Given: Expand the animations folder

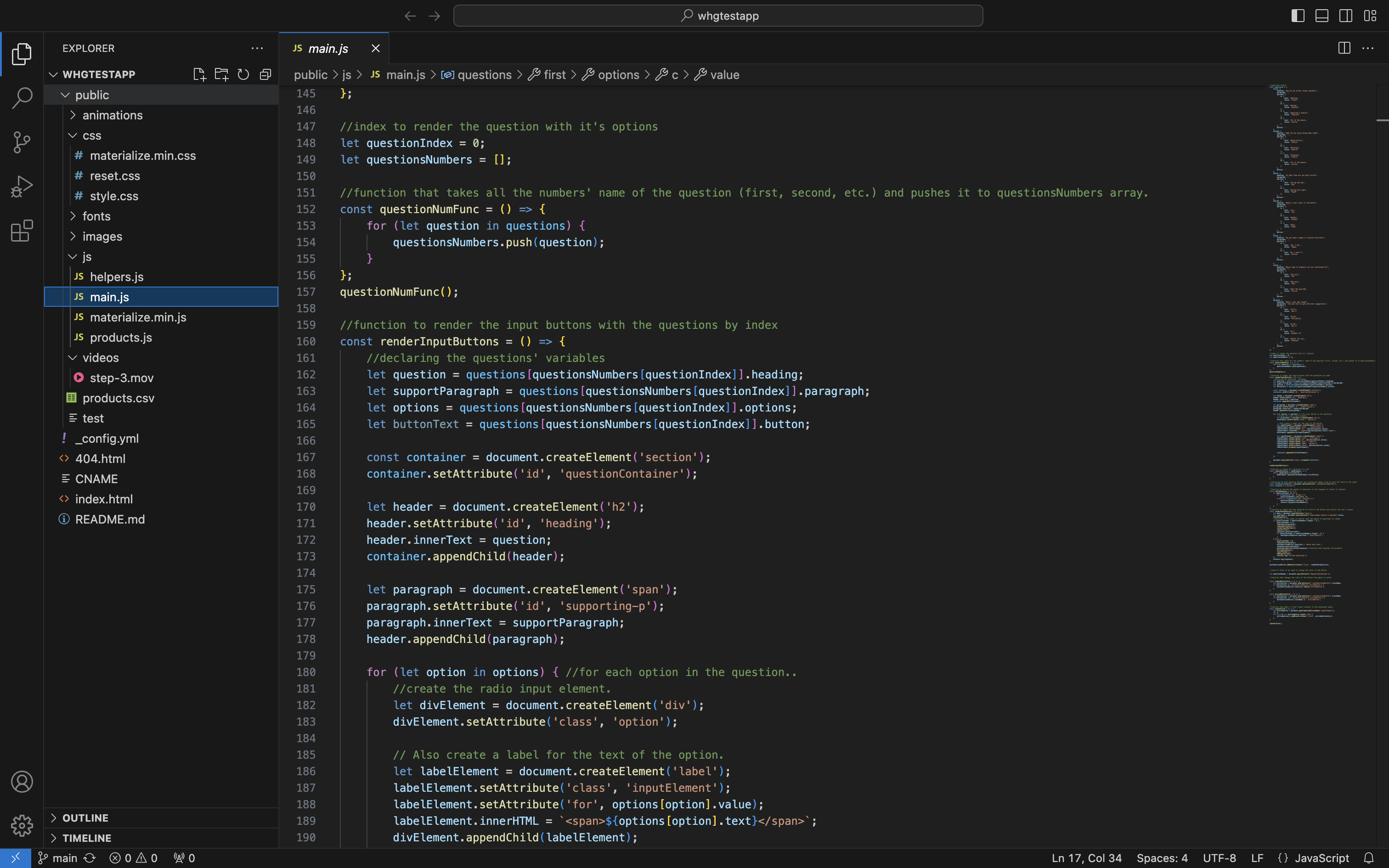Looking at the screenshot, I should 113,115.
